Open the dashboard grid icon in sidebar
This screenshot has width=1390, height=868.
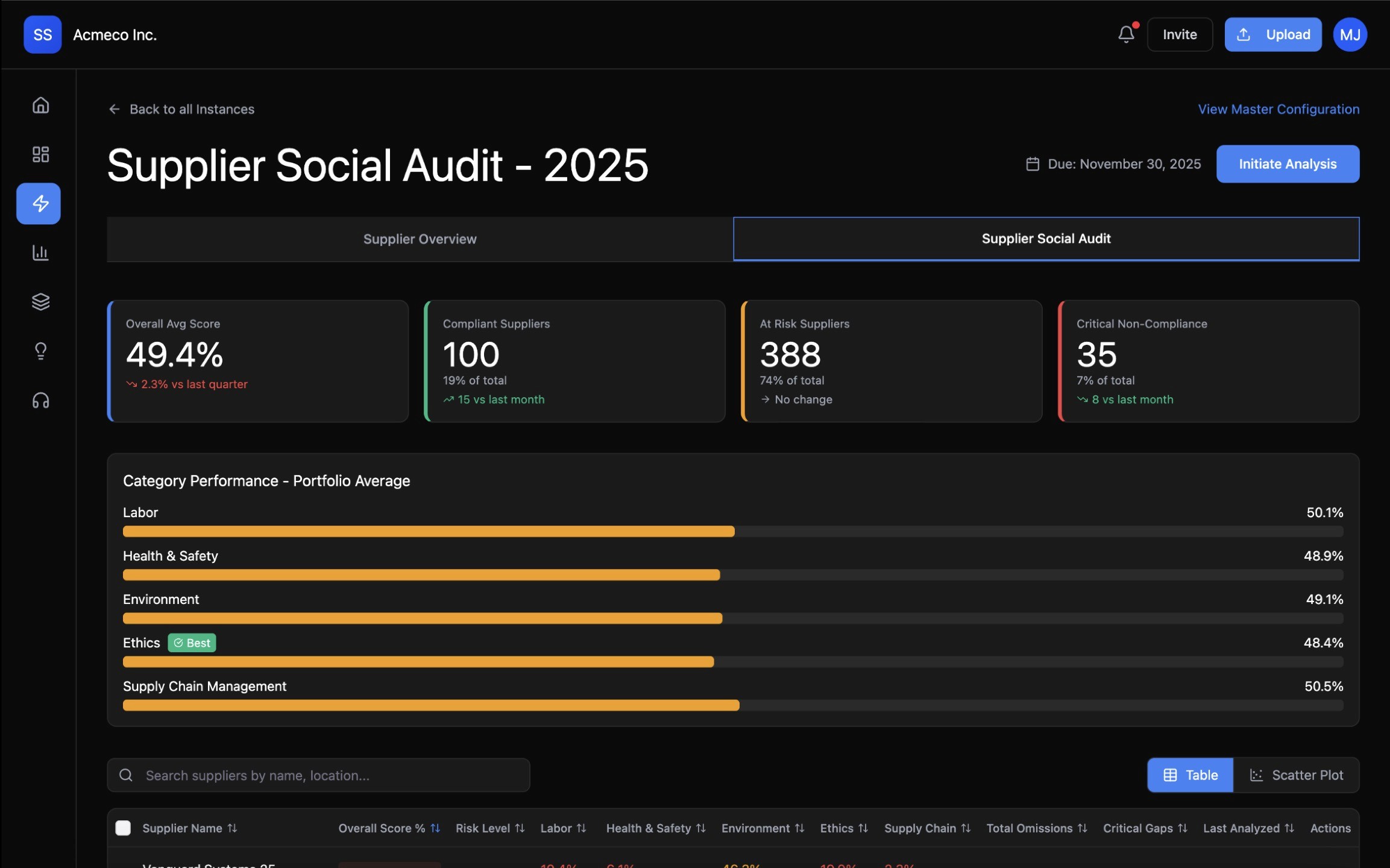(40, 154)
